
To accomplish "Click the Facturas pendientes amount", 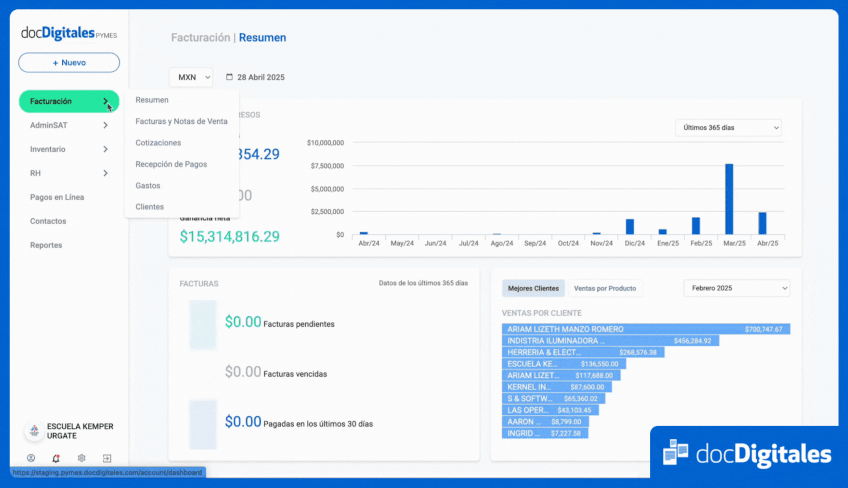I will click(243, 322).
